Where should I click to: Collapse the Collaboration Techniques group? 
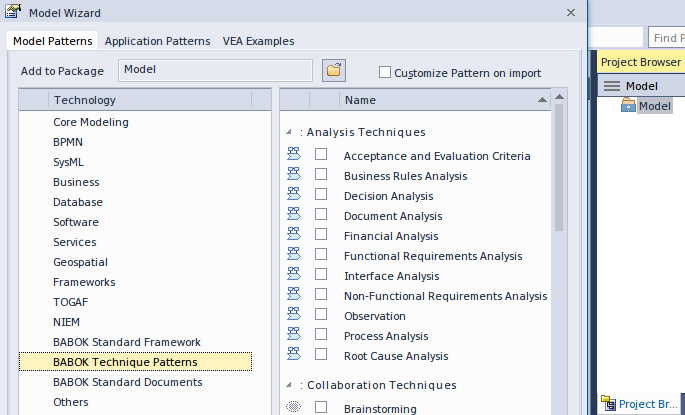[x=289, y=385]
